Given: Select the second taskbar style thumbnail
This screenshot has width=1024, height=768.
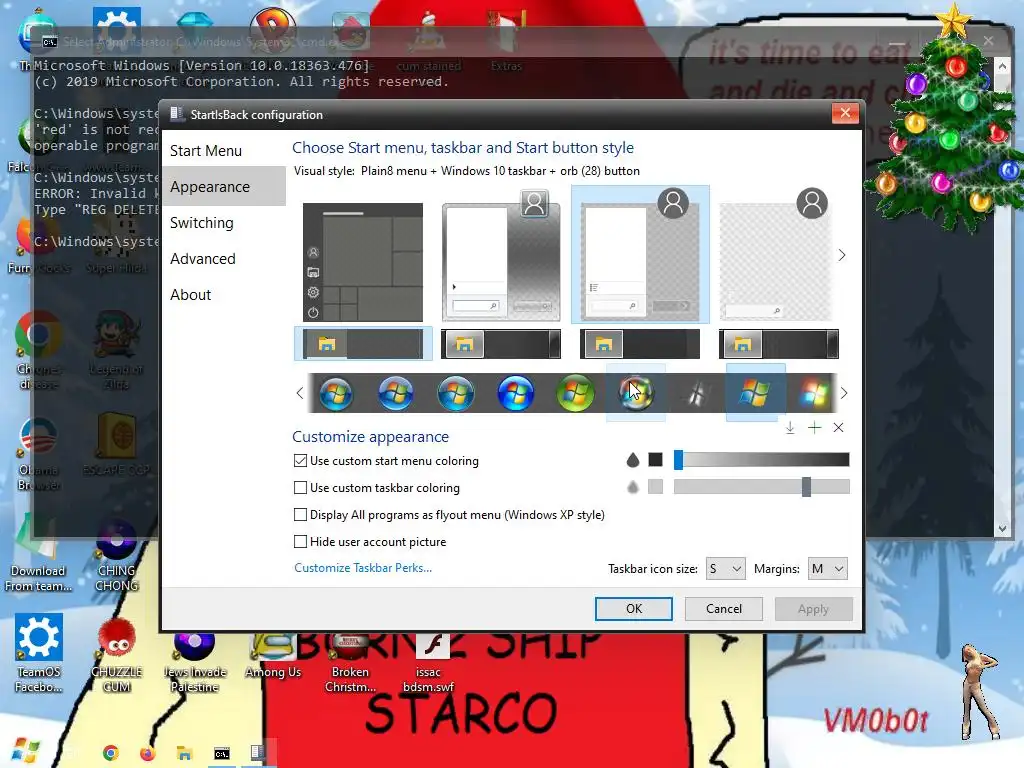Looking at the screenshot, I should 501,344.
